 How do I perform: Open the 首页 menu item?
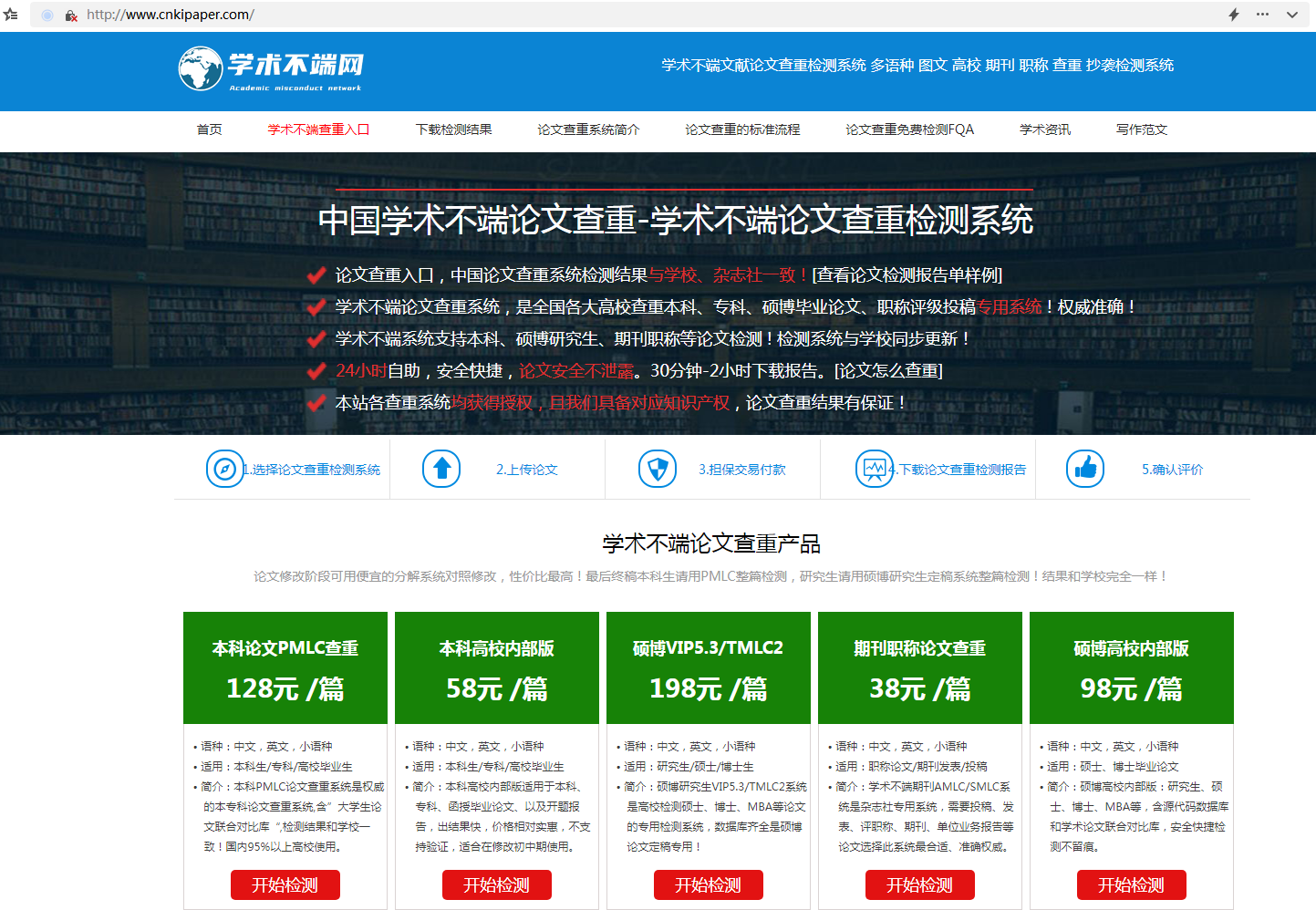(210, 129)
